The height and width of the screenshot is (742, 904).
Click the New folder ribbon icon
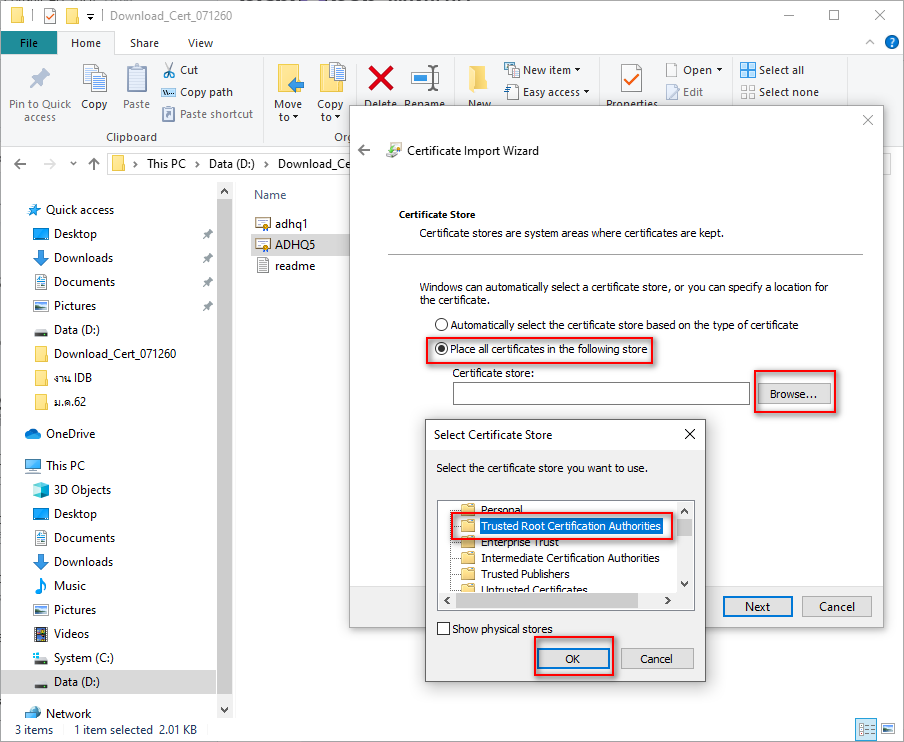tap(479, 80)
